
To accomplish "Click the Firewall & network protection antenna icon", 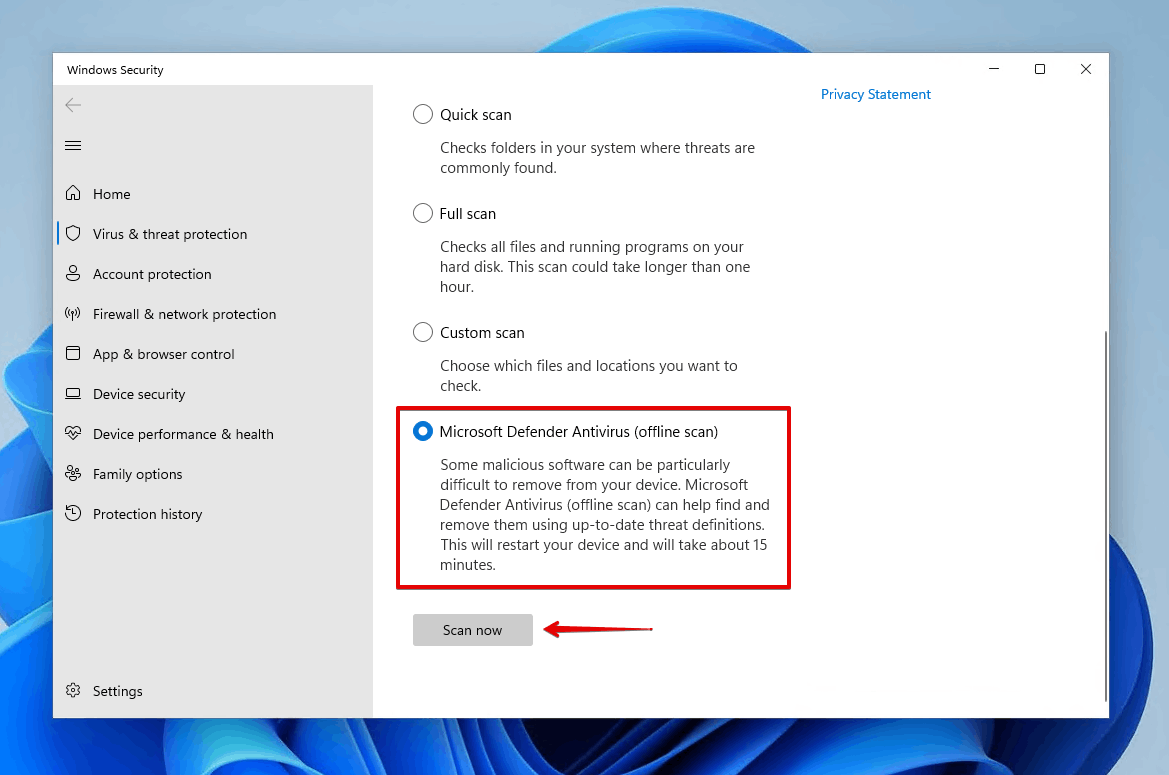I will 73,314.
